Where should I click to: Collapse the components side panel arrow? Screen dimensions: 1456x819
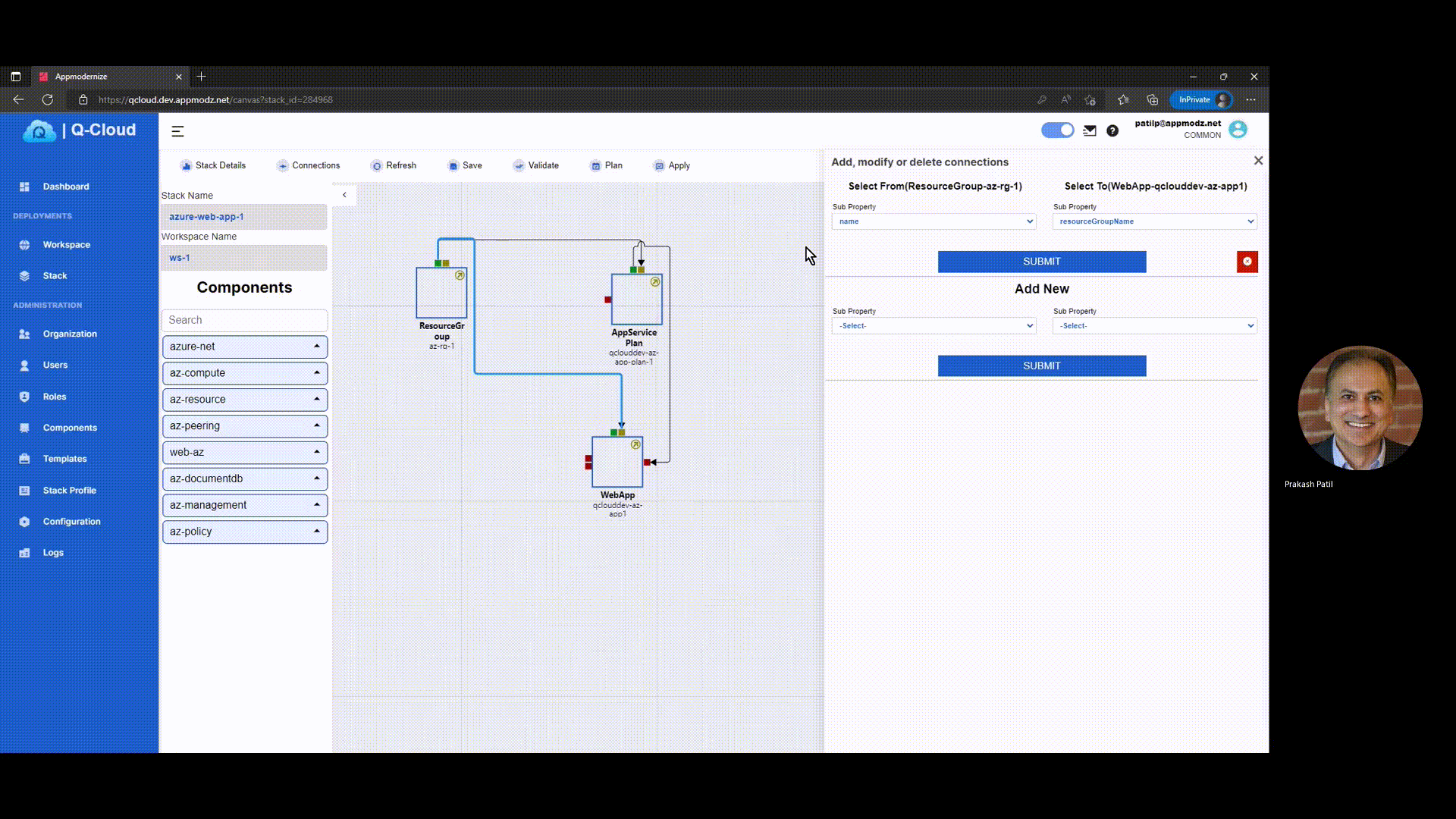click(x=344, y=195)
